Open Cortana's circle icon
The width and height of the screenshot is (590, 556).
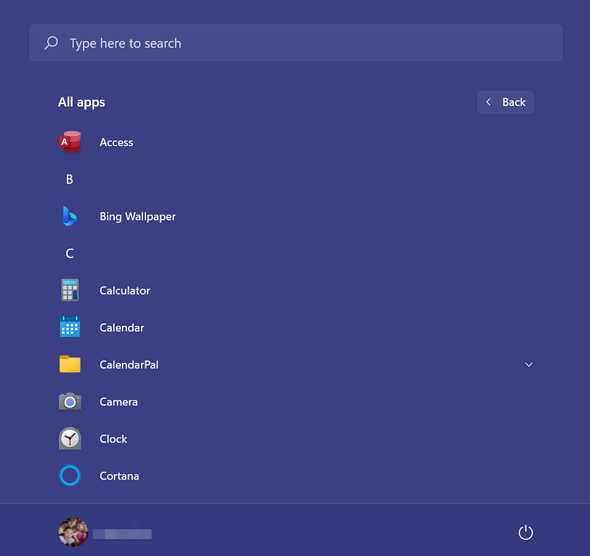click(70, 475)
